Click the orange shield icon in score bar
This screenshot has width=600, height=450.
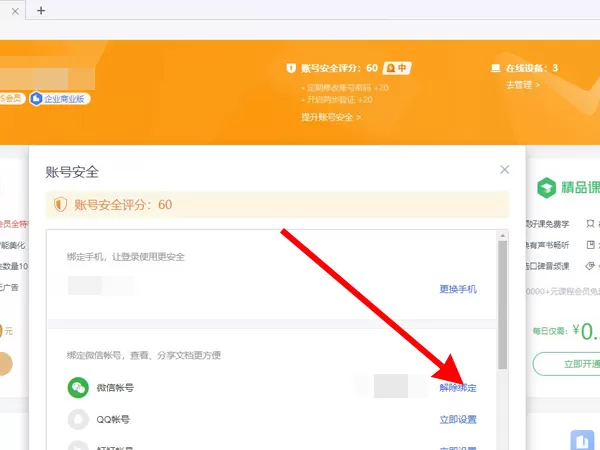point(60,205)
